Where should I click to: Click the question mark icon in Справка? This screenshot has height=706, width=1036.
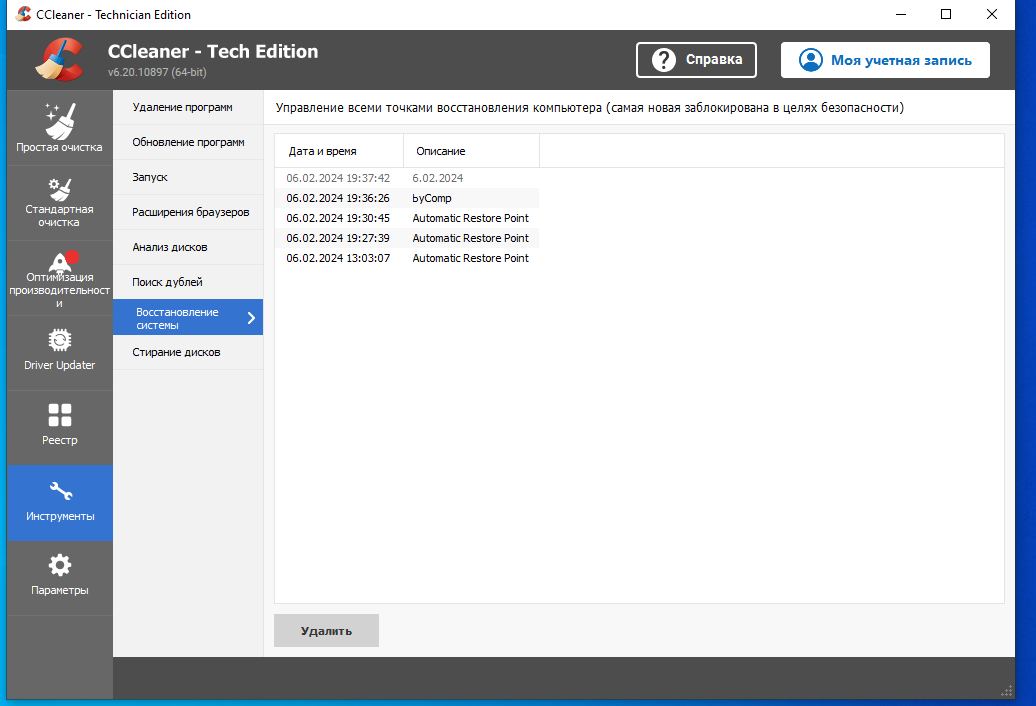(663, 60)
